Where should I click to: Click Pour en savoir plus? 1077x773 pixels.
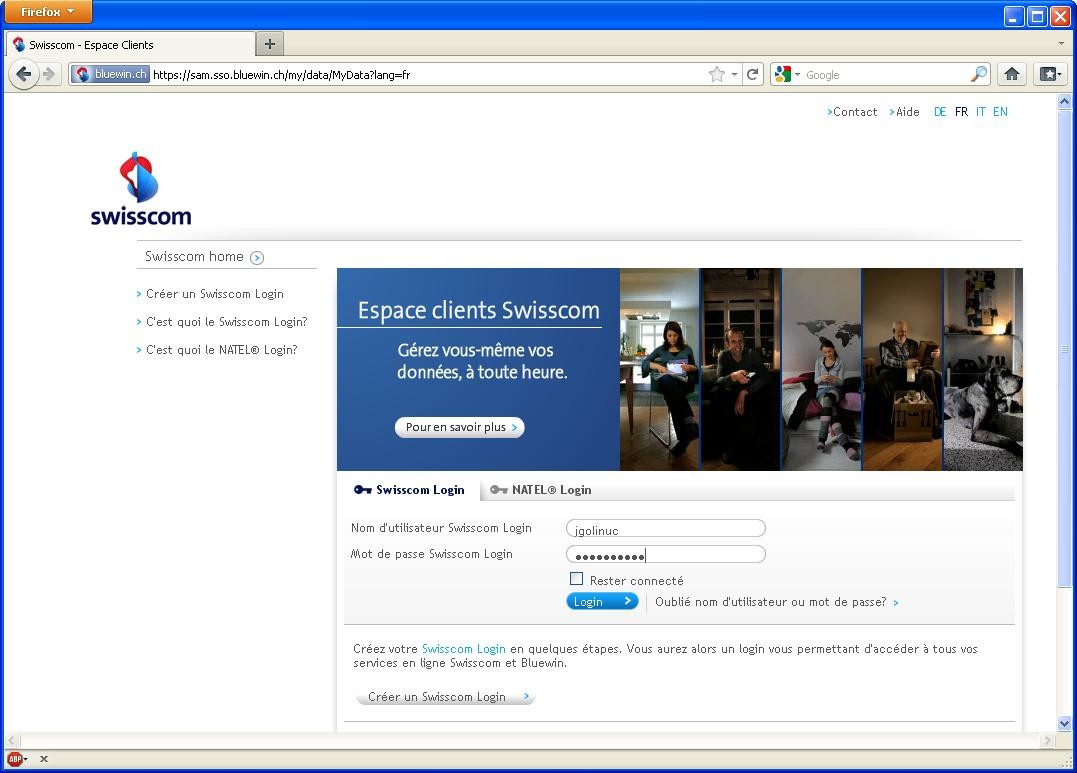click(x=459, y=427)
